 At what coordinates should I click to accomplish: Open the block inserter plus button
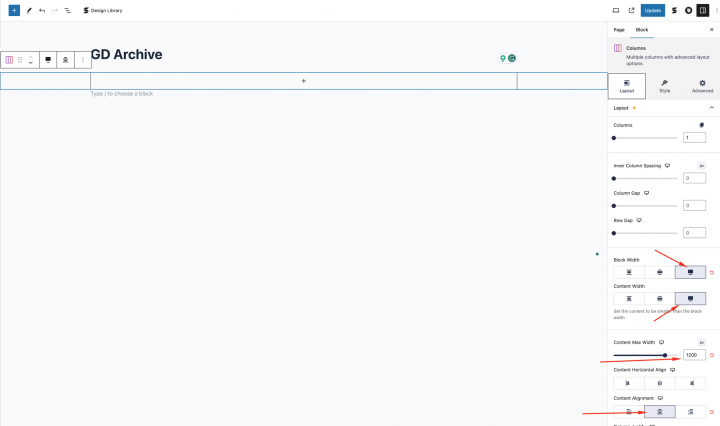pos(14,10)
